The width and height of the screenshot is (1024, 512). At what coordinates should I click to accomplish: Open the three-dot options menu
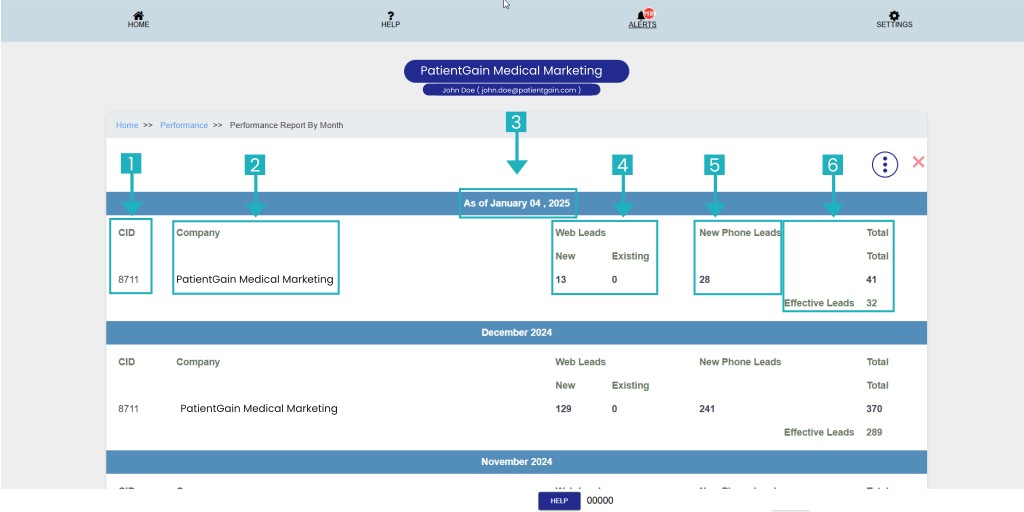pos(885,164)
